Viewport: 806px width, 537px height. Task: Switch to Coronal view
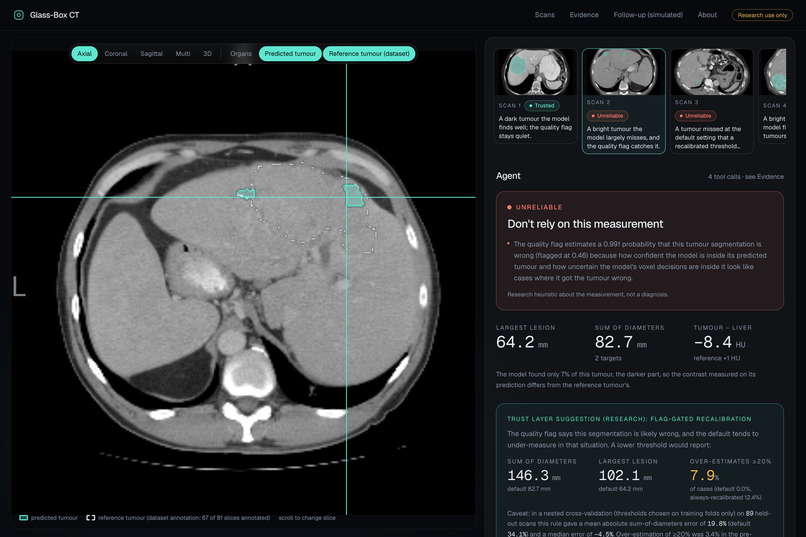[x=116, y=53]
